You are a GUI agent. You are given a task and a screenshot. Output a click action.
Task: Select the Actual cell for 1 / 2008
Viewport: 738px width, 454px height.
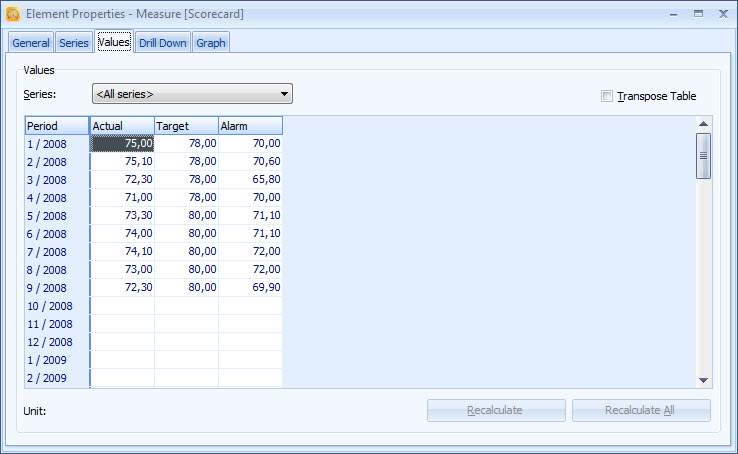coord(122,144)
